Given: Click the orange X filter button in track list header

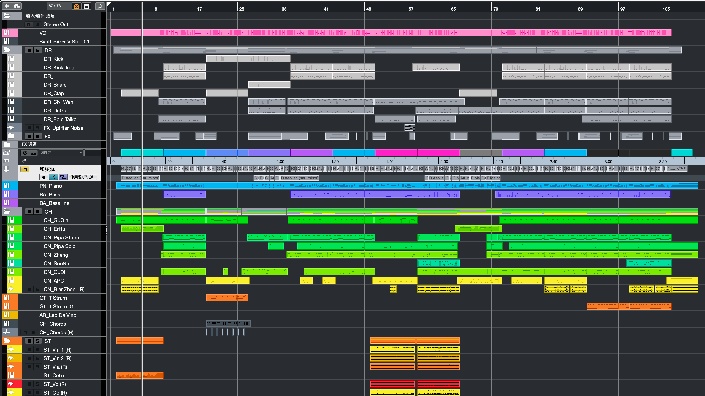Looking at the screenshot, I should pyautogui.click(x=76, y=6).
